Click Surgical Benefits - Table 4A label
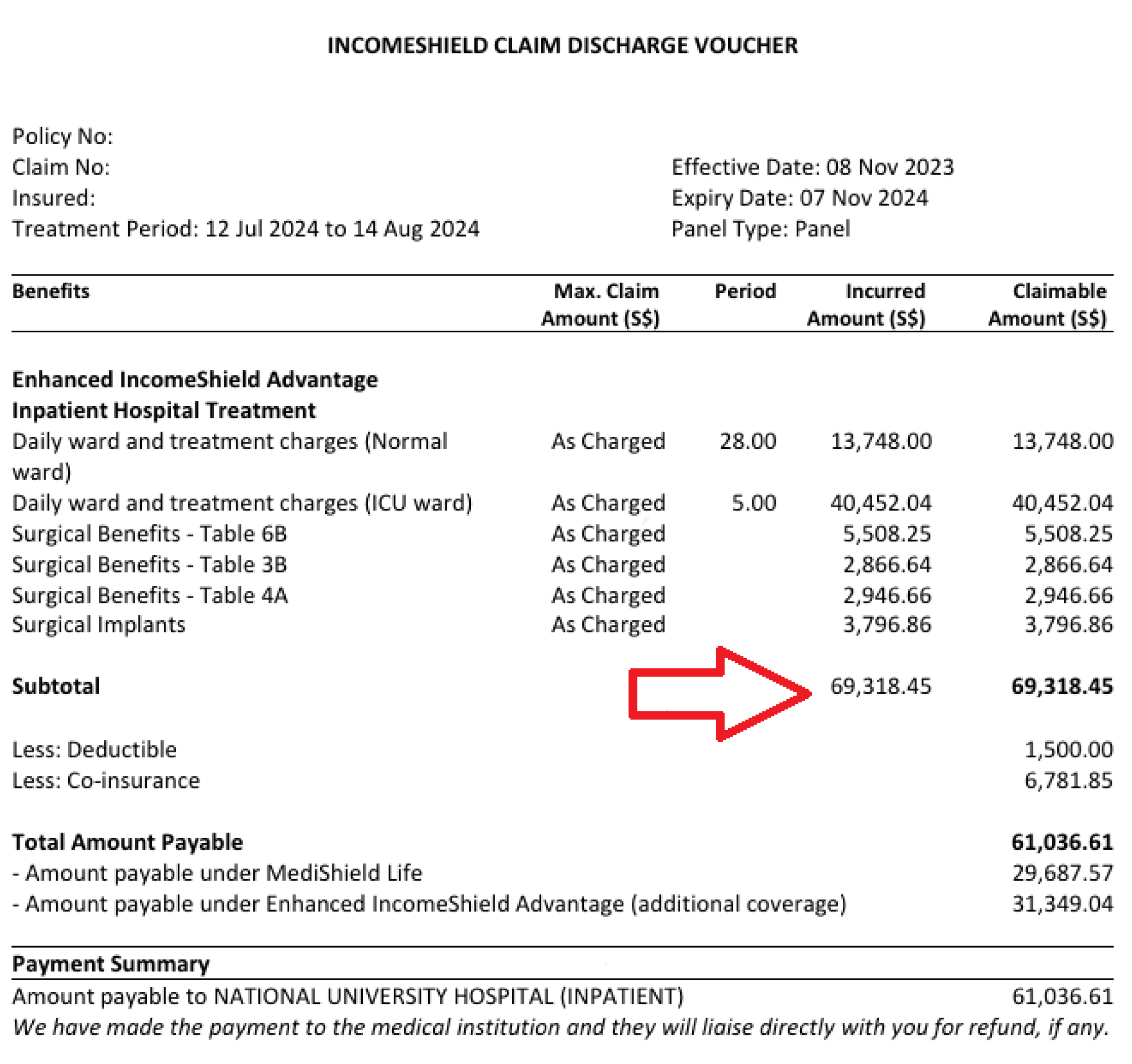This screenshot has width=1132, height=1064. pos(150,596)
